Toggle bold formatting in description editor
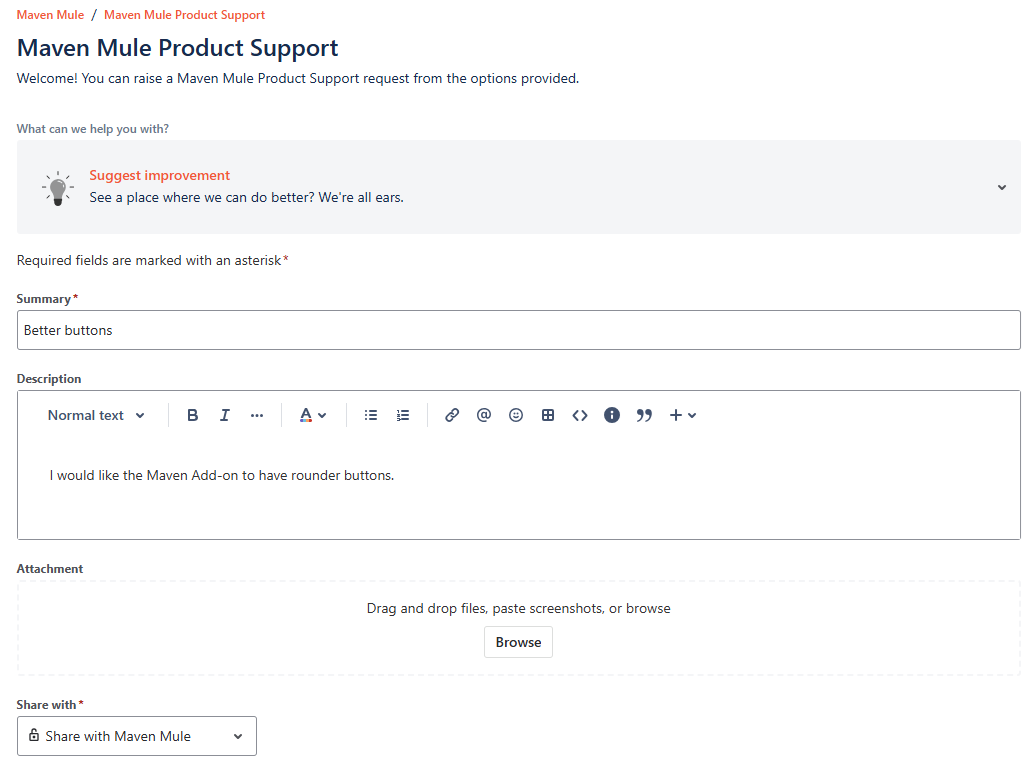Image resolution: width=1034 pixels, height=760 pixels. coord(193,415)
